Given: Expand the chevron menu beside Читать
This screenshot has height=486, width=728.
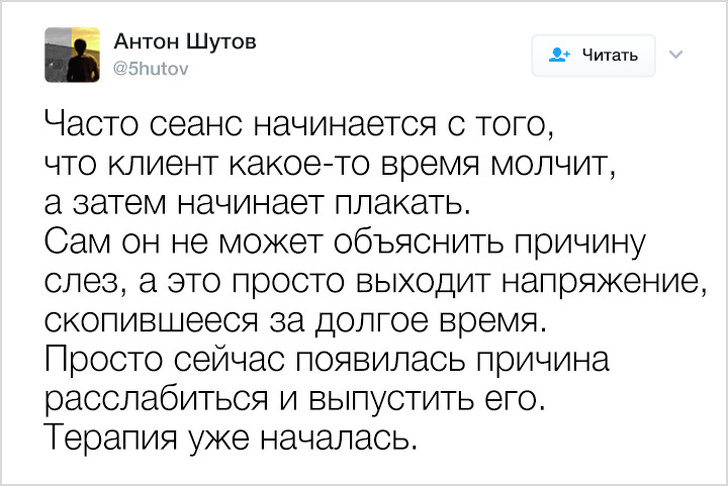Looking at the screenshot, I should point(676,54).
